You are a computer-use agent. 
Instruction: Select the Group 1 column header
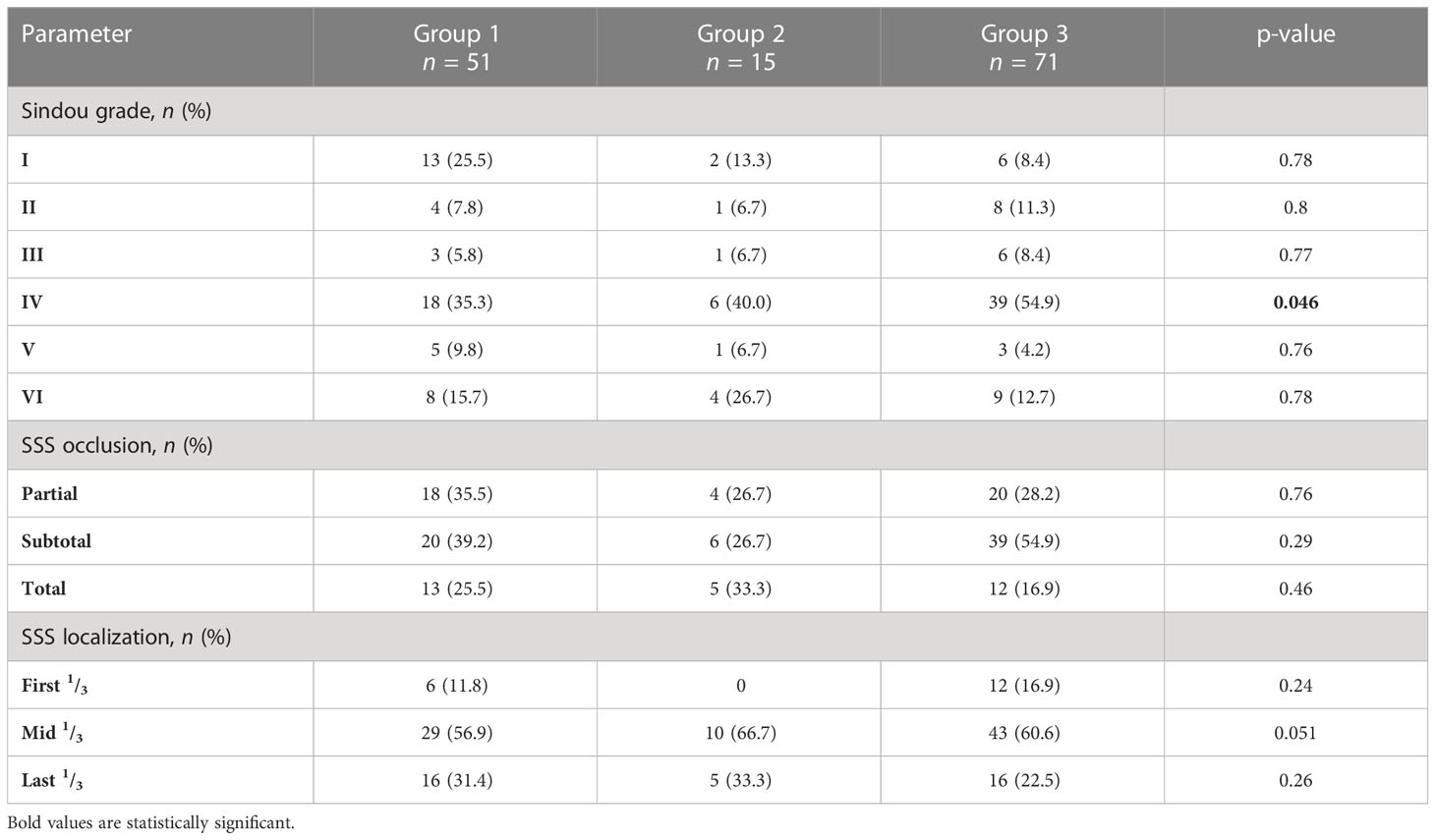[455, 47]
